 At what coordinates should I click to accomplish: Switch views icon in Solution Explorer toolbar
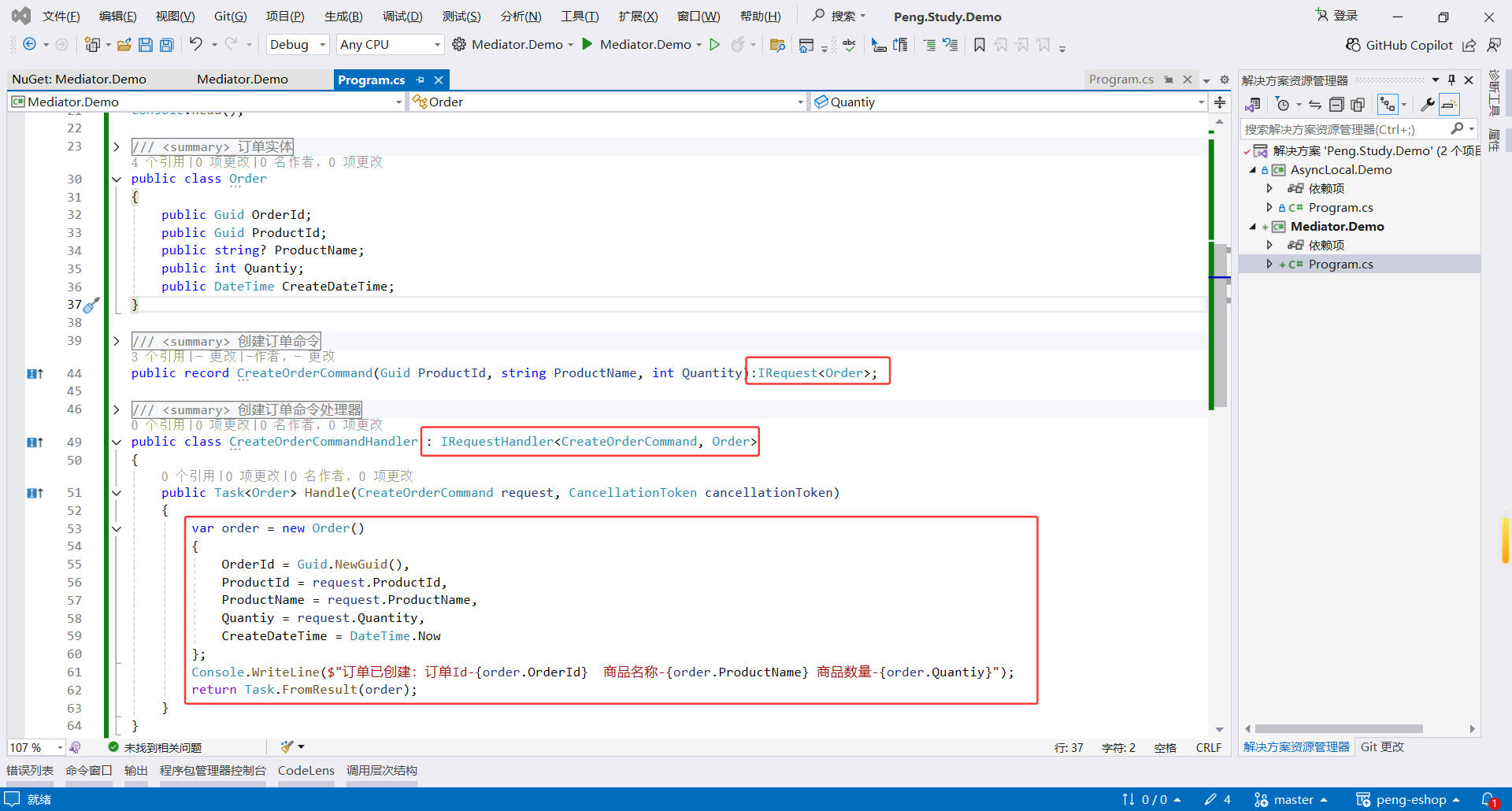coord(1252,104)
